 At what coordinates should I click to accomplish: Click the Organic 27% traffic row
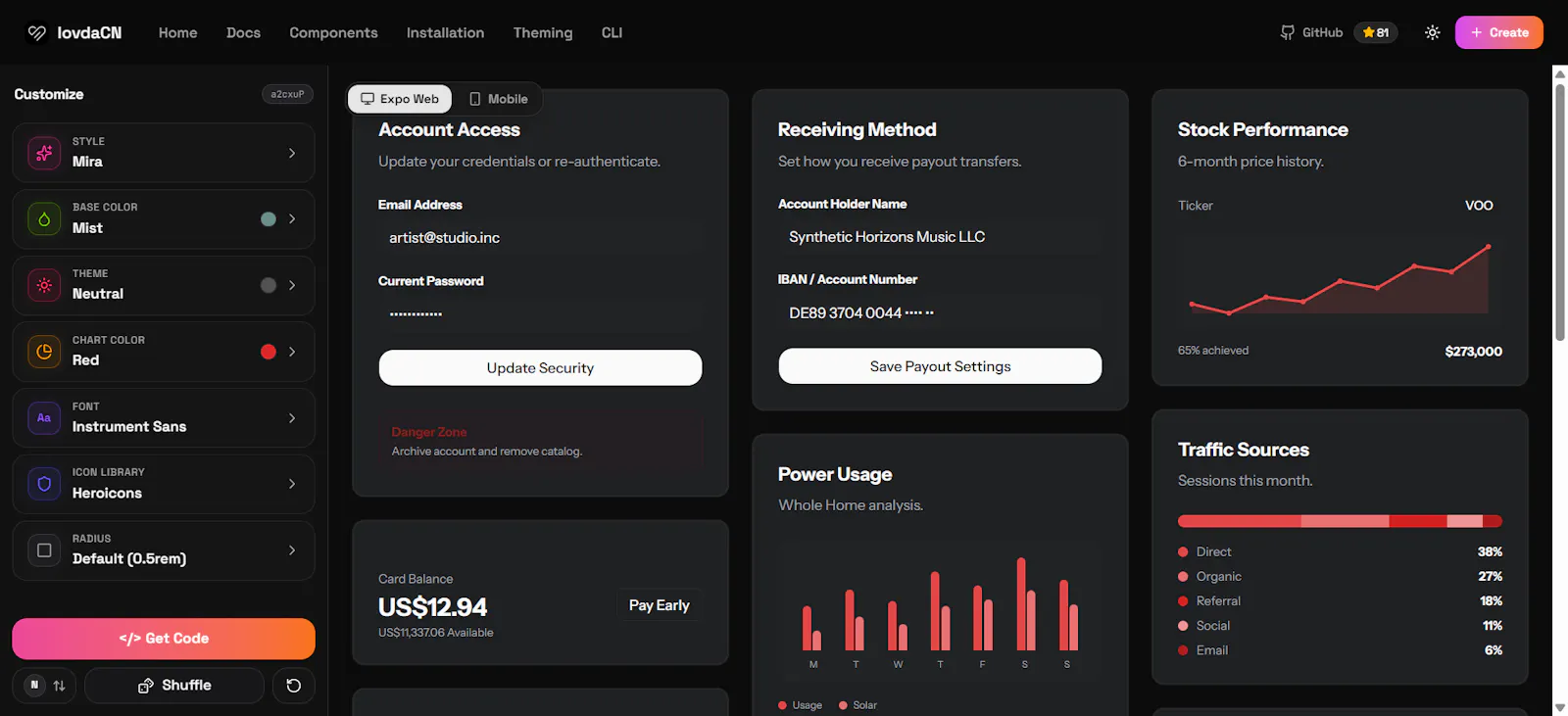(1340, 576)
